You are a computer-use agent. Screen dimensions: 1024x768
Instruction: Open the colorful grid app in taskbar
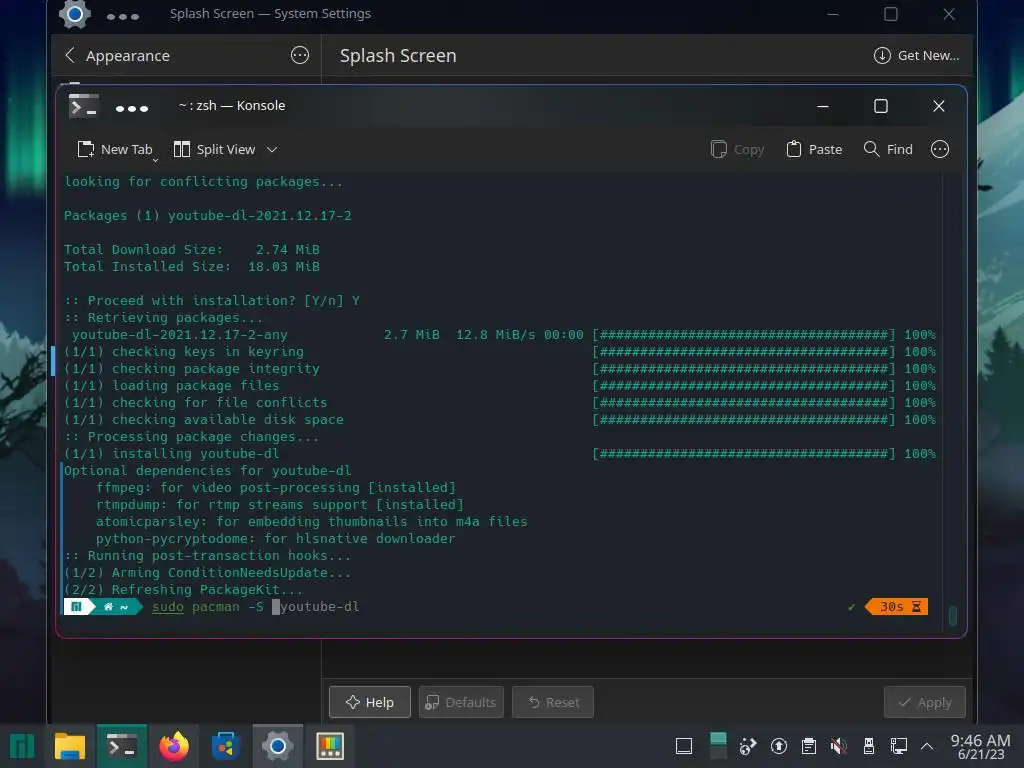tap(330, 746)
